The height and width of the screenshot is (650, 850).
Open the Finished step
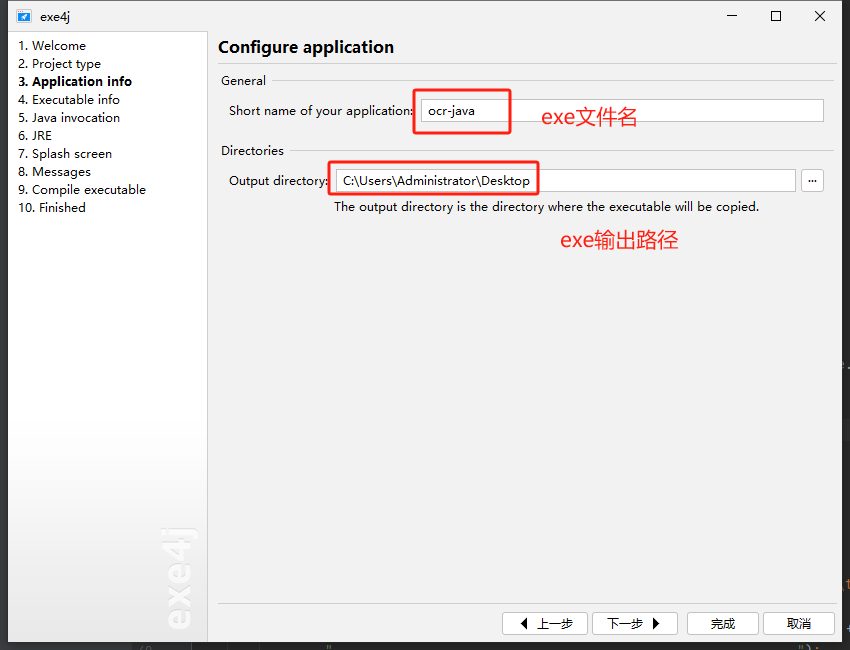pos(52,207)
